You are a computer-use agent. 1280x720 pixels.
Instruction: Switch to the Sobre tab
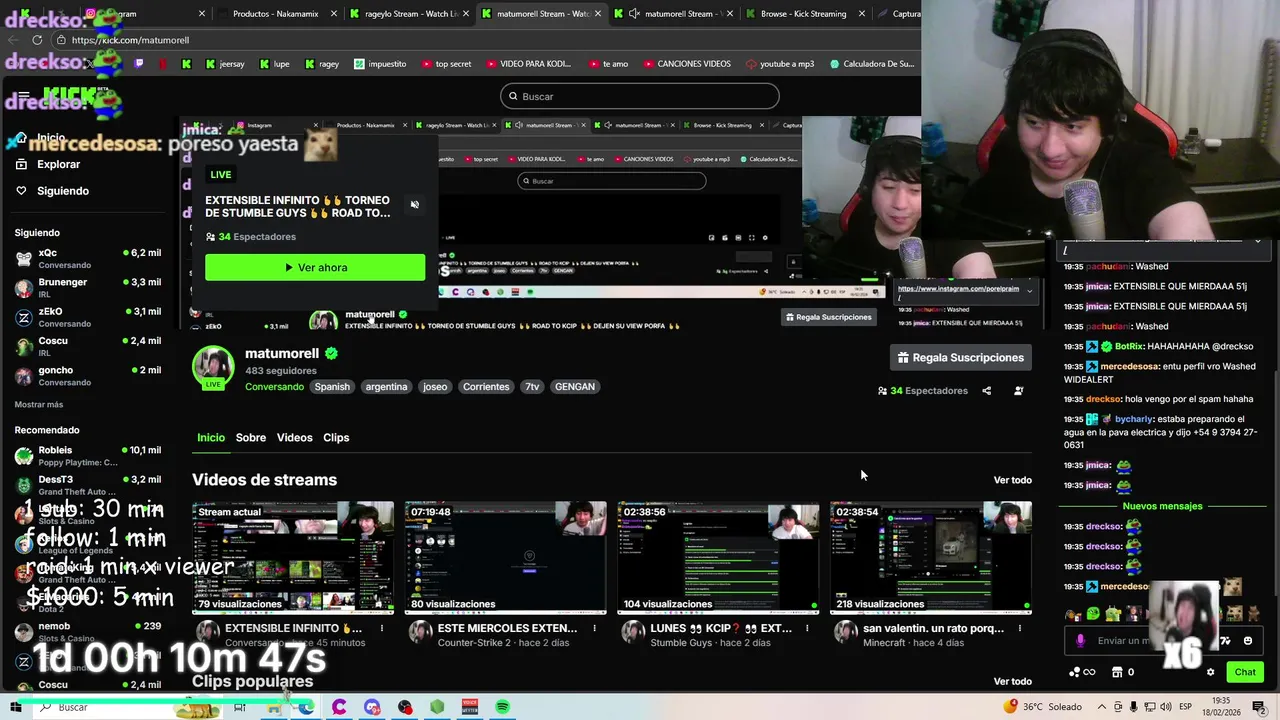point(251,438)
